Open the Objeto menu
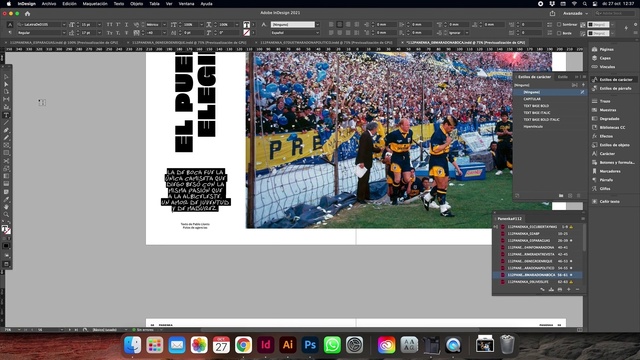Screen dimensions: 640x360 (x=136, y=4)
